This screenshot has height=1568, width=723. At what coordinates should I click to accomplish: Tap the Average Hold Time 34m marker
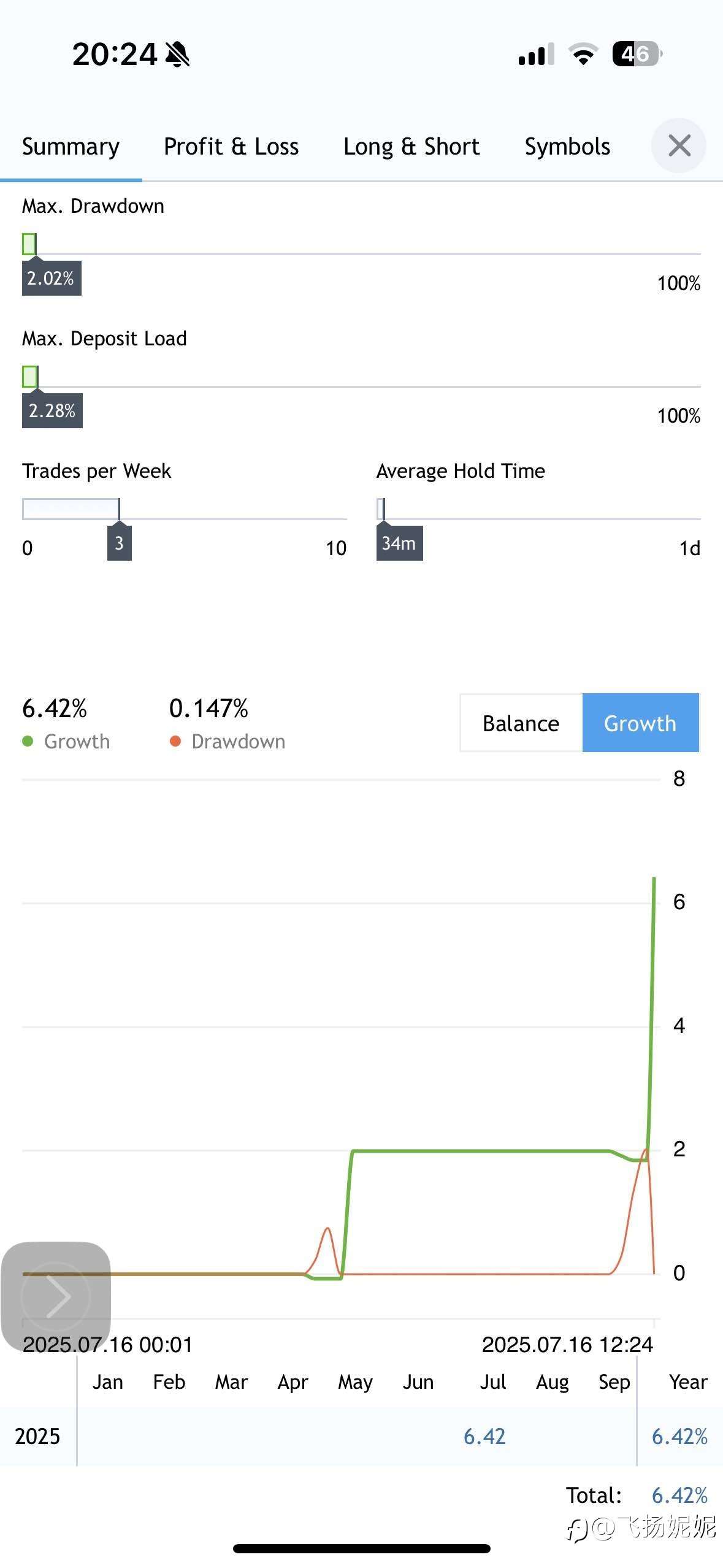pyautogui.click(x=399, y=543)
